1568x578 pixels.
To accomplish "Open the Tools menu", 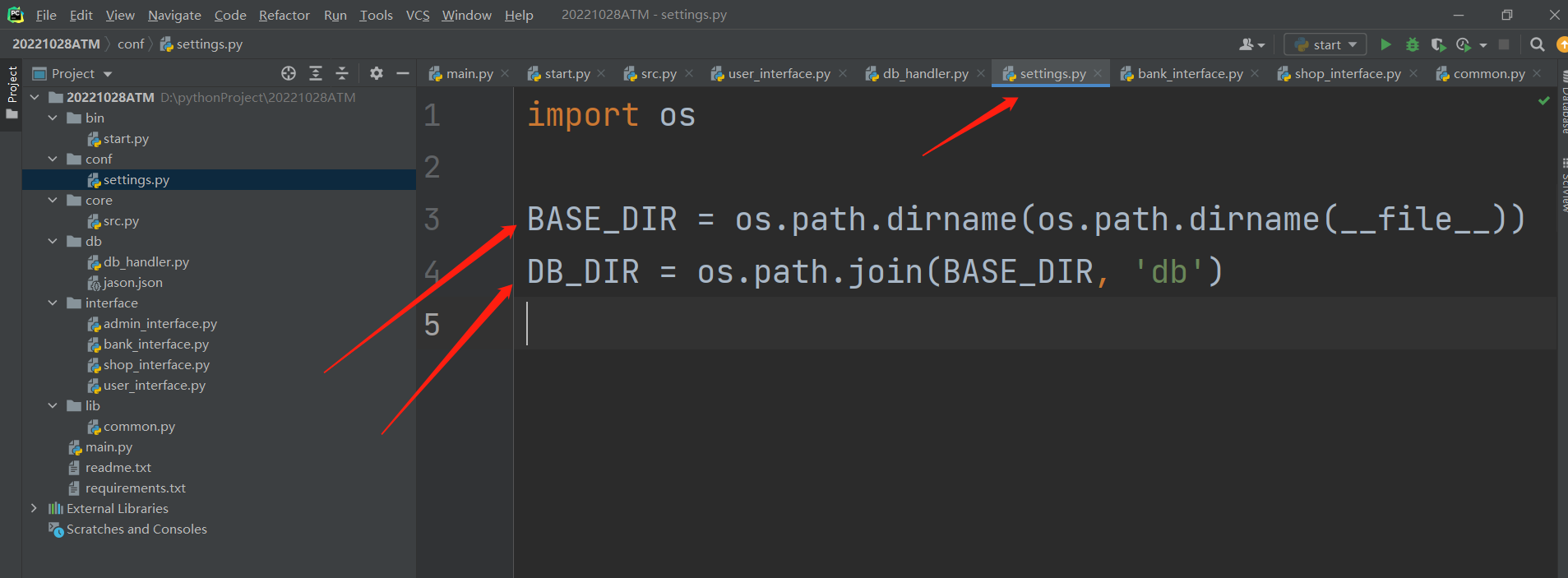I will tap(376, 15).
